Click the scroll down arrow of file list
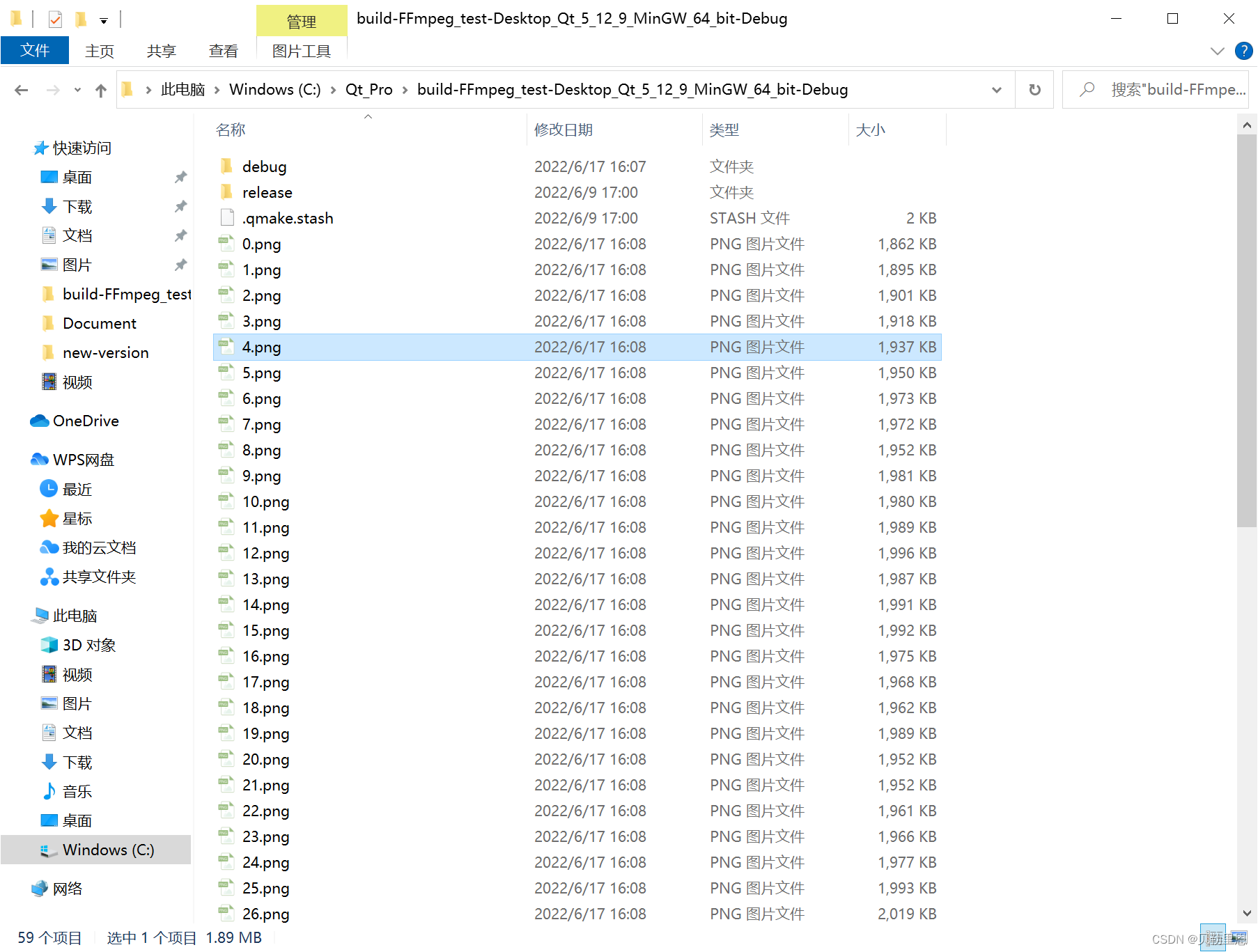 (x=1247, y=914)
